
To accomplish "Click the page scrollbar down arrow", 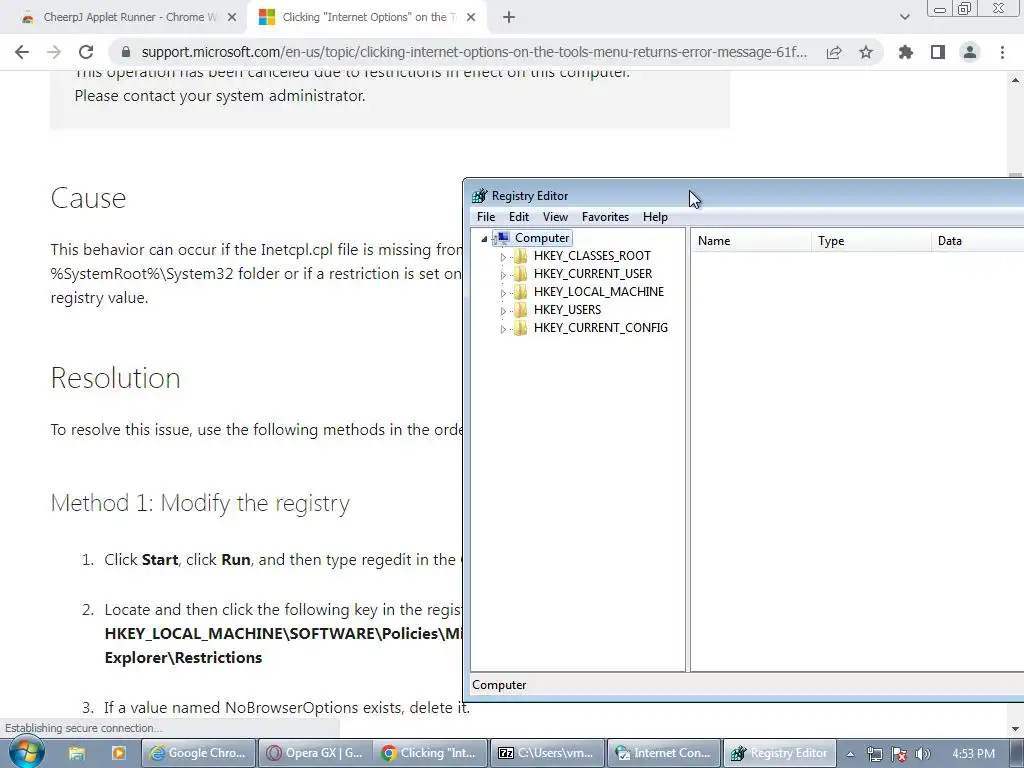I will pyautogui.click(x=1016, y=728).
